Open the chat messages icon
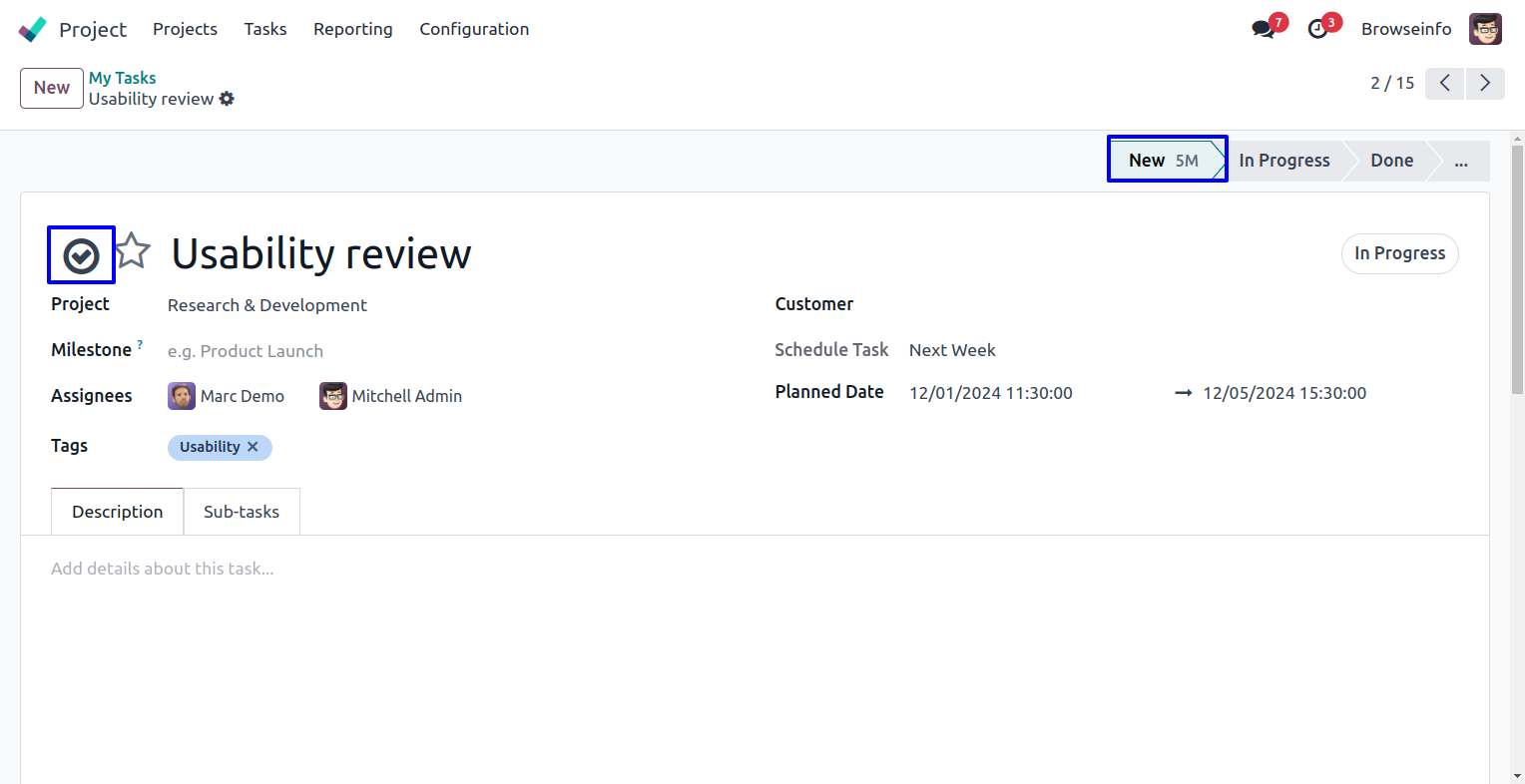 pyautogui.click(x=1264, y=29)
